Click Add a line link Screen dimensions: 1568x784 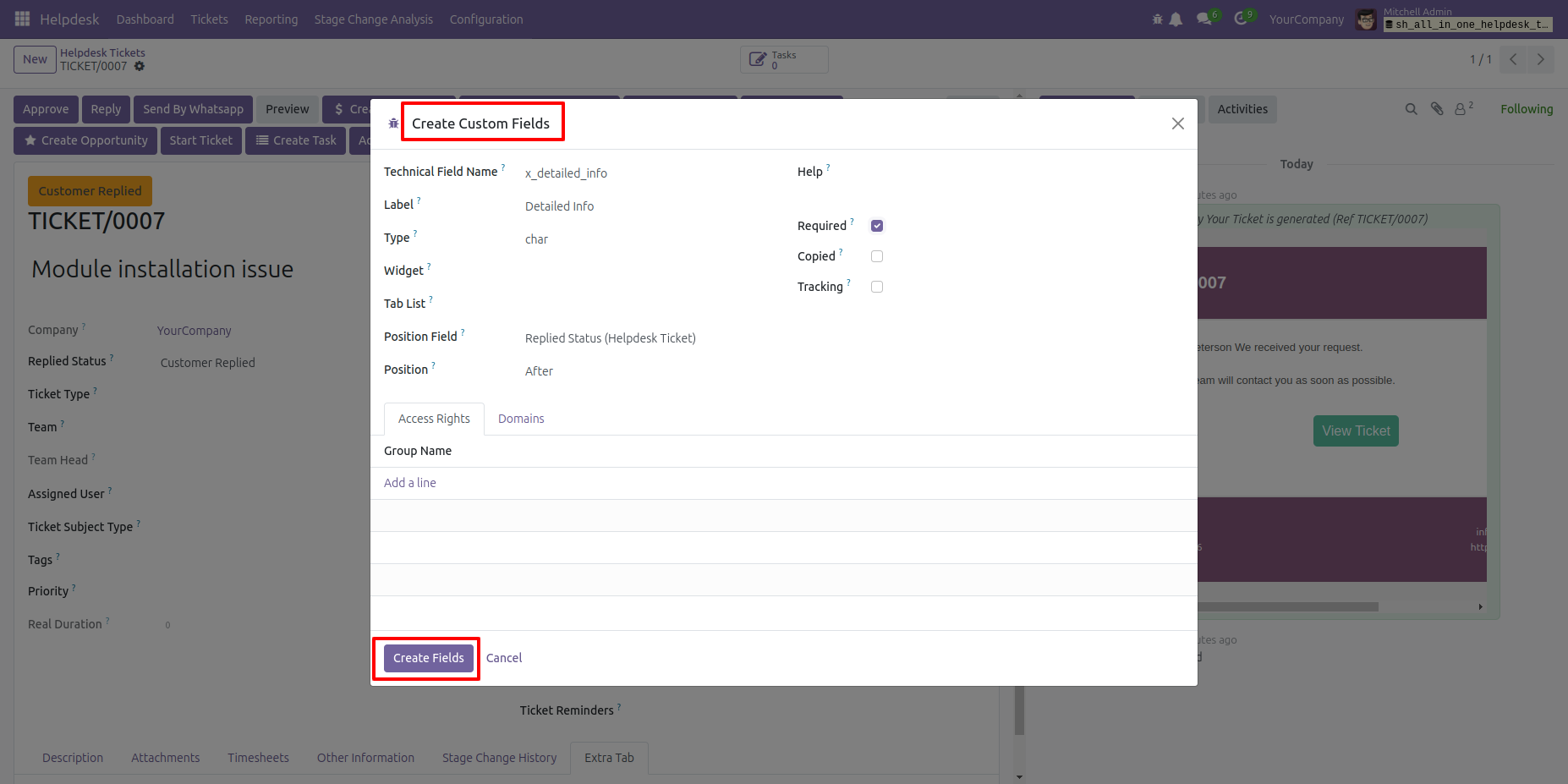pos(410,483)
